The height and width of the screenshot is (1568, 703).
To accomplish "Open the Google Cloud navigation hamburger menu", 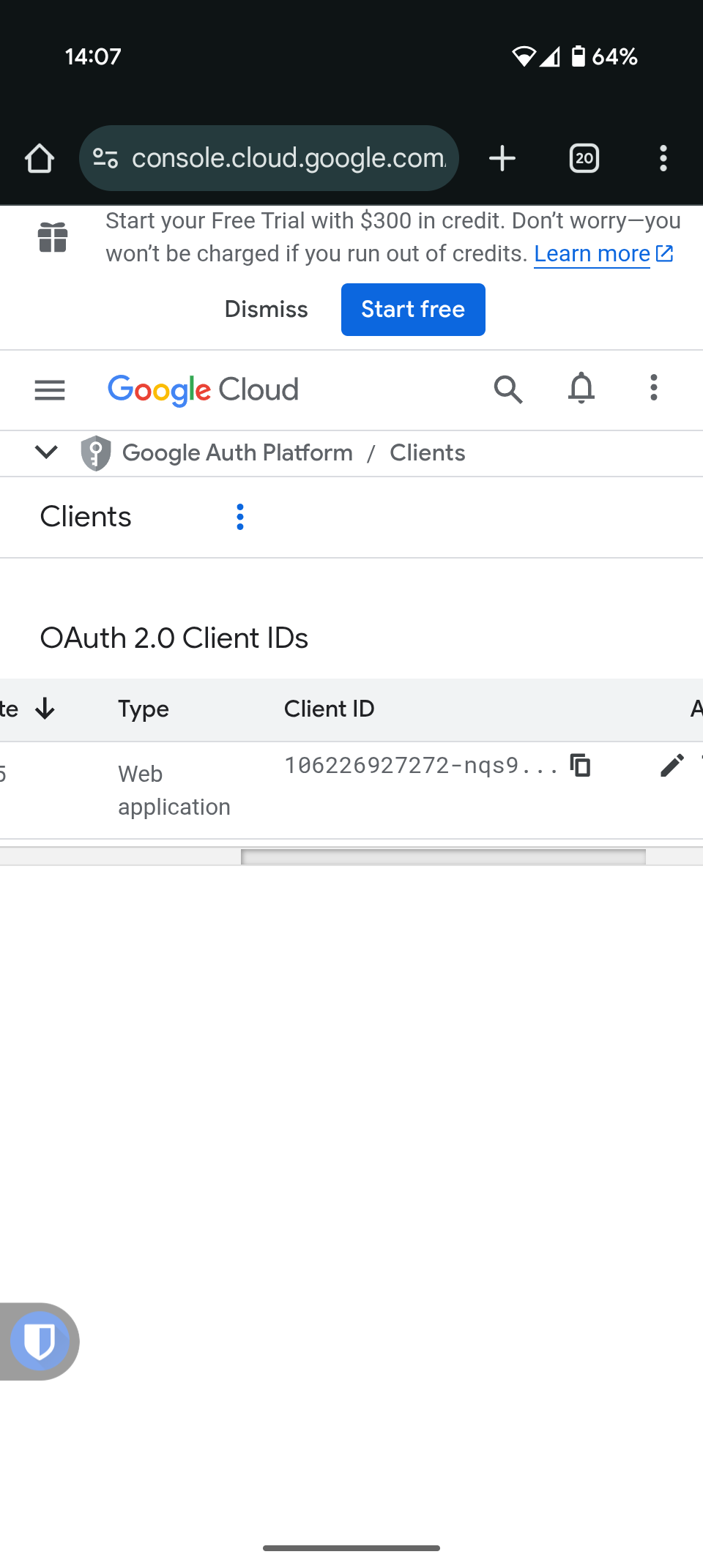I will coord(50,390).
